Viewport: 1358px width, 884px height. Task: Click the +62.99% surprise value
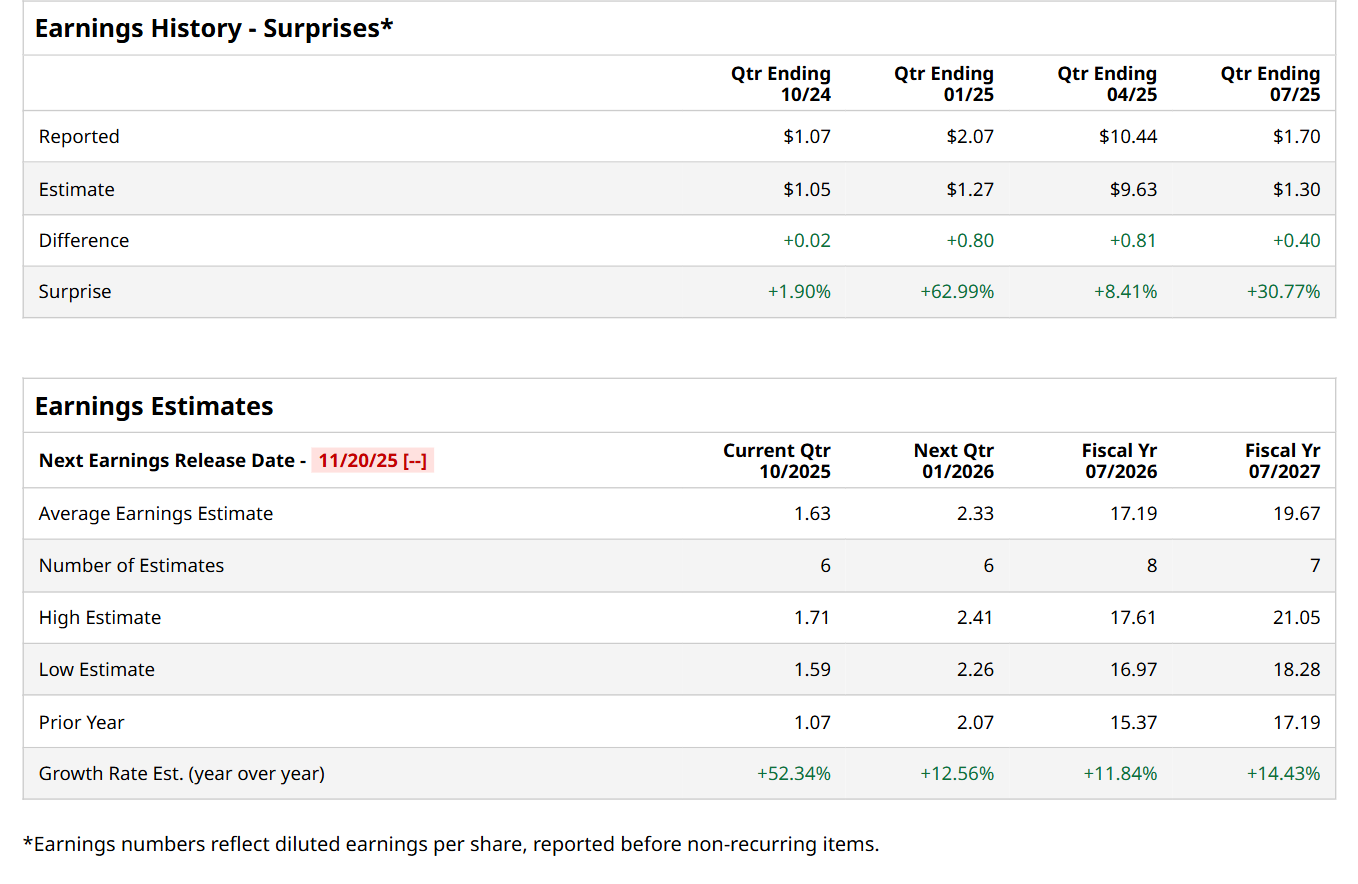(x=957, y=292)
